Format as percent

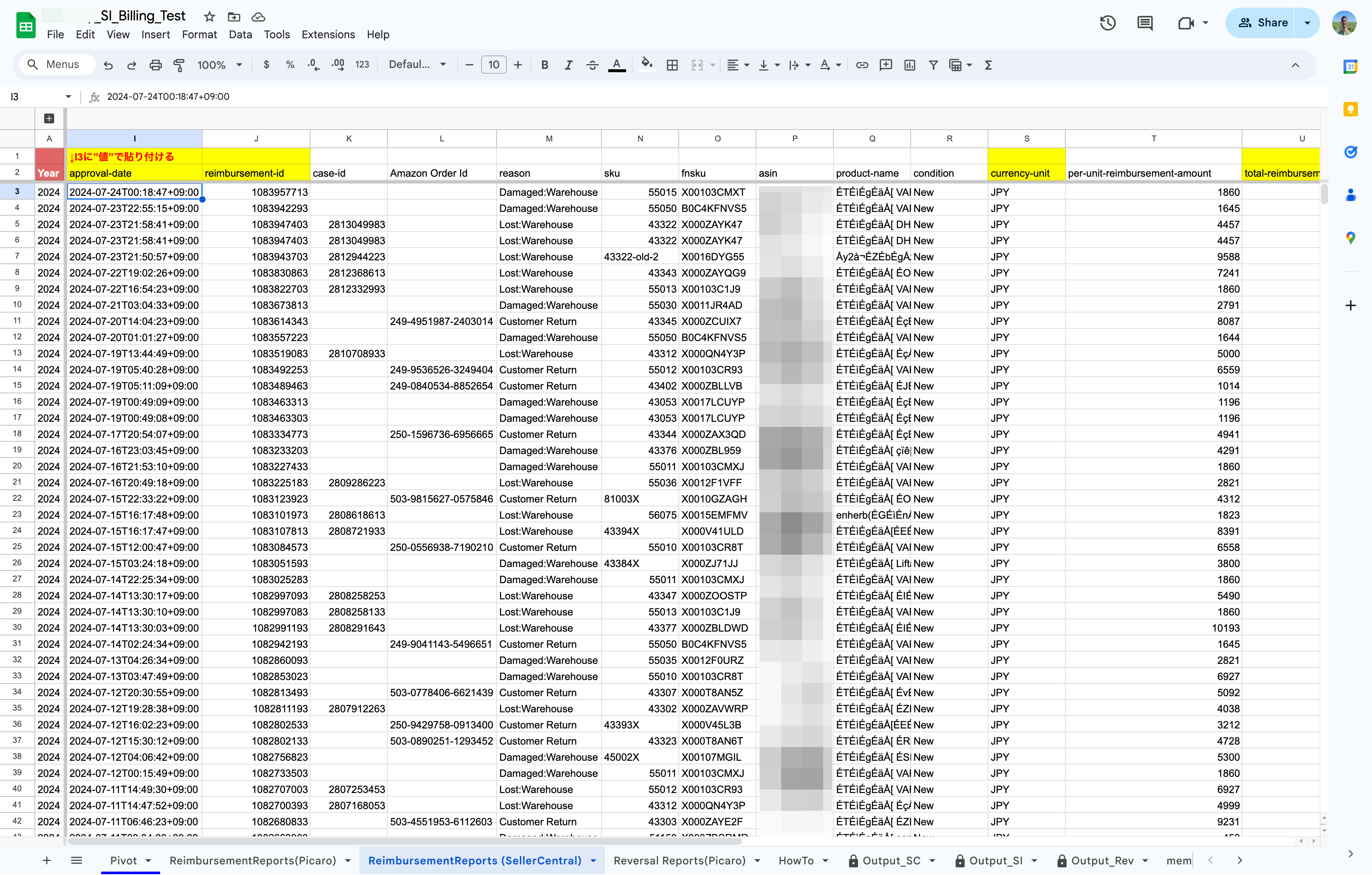click(290, 65)
